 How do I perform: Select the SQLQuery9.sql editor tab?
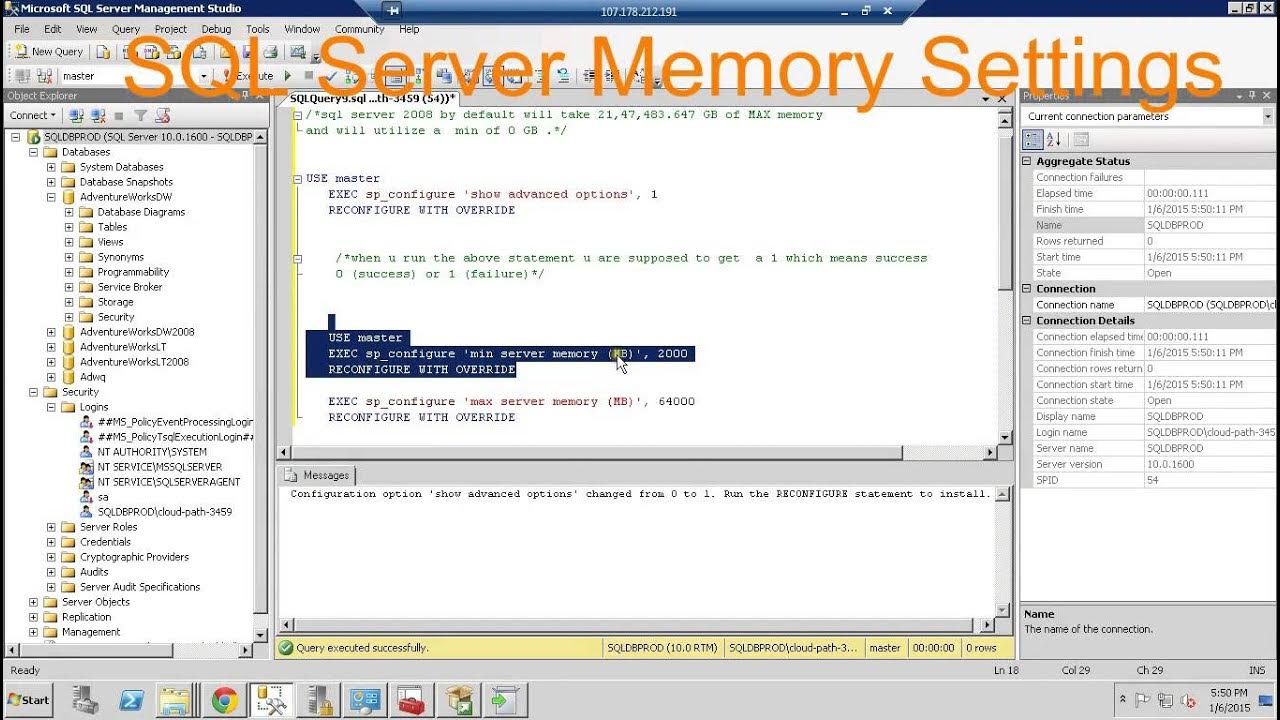pyautogui.click(x=372, y=98)
